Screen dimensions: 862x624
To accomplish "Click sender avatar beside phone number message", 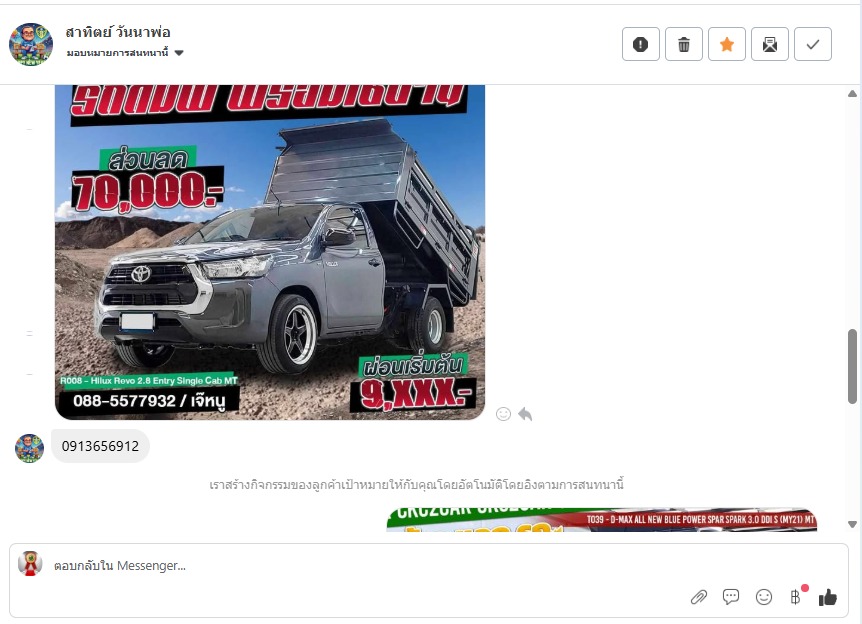I will pos(29,448).
